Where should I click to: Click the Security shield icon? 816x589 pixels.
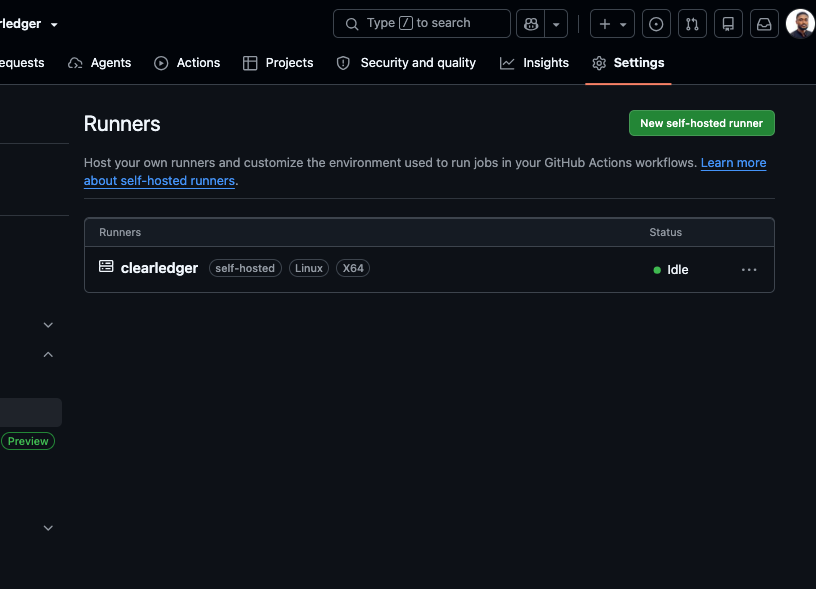click(x=343, y=63)
